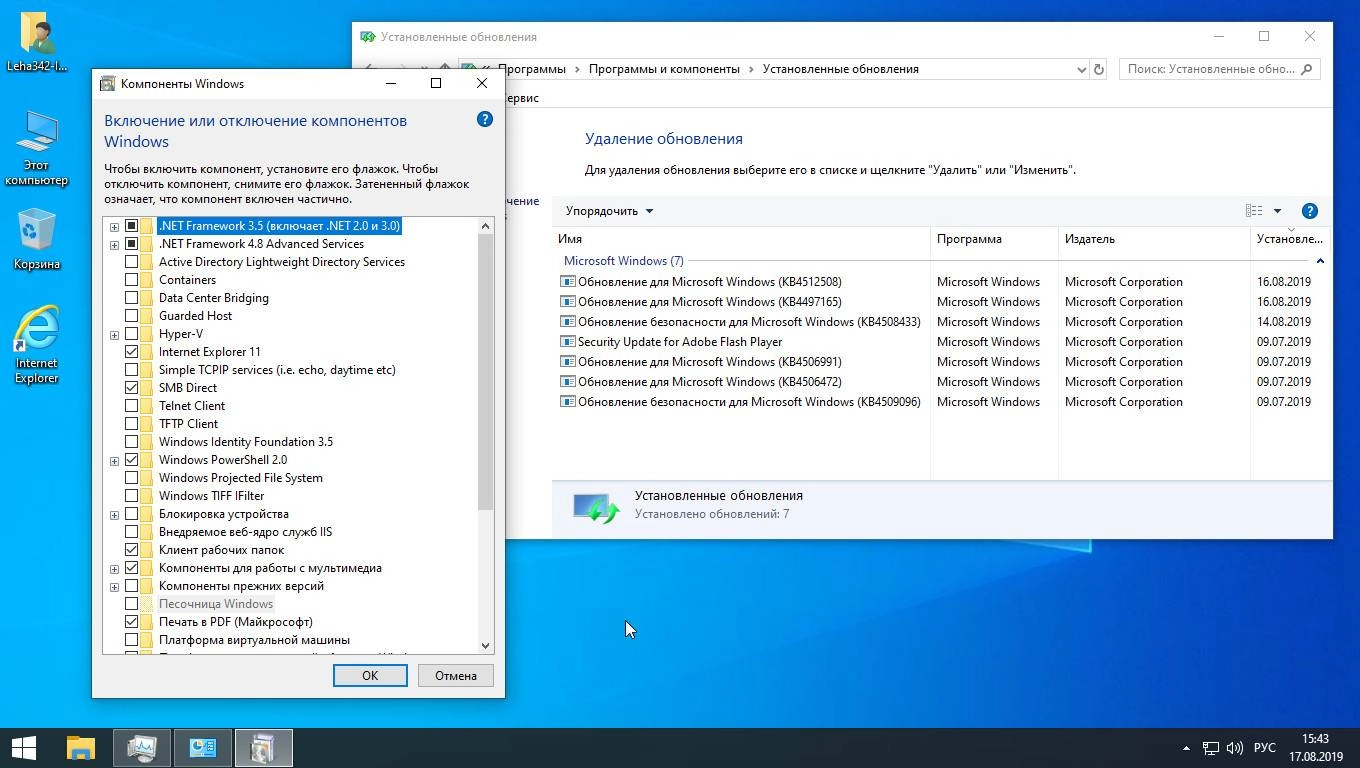This screenshot has width=1360, height=768.
Task: Click the scroll-down arrow of component list
Action: [486, 646]
